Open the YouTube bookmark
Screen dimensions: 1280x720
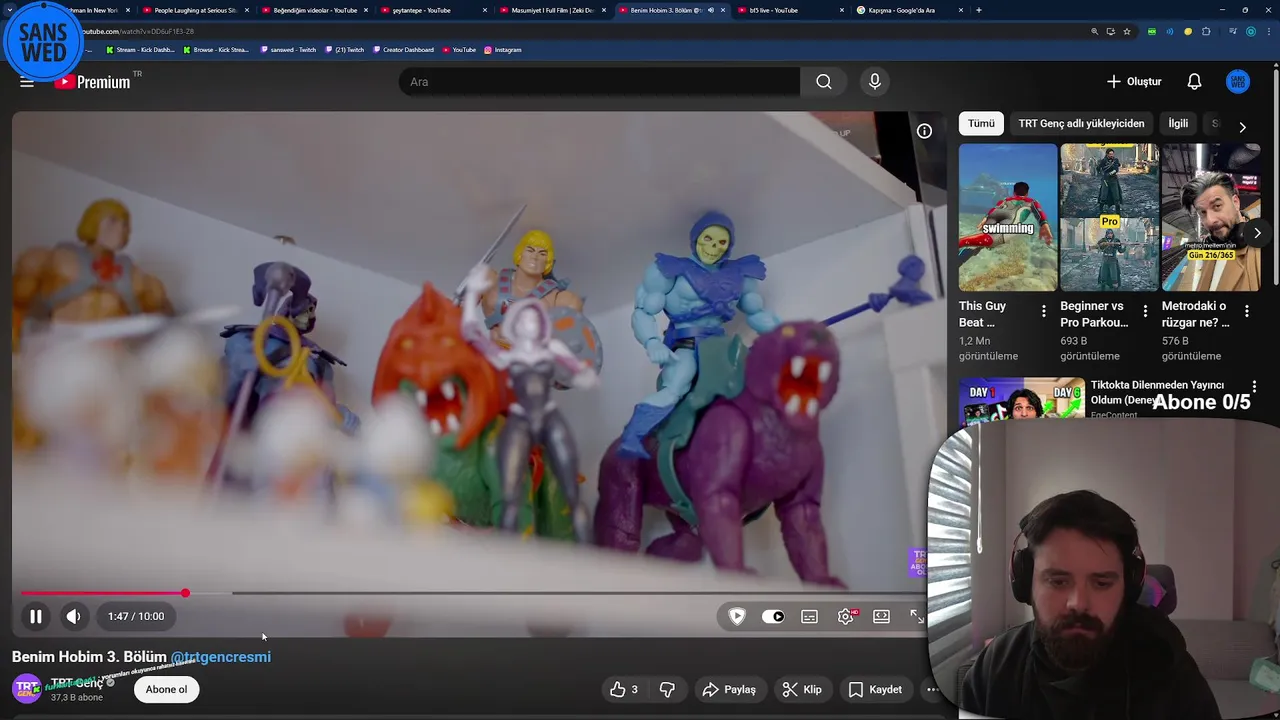coord(459,49)
